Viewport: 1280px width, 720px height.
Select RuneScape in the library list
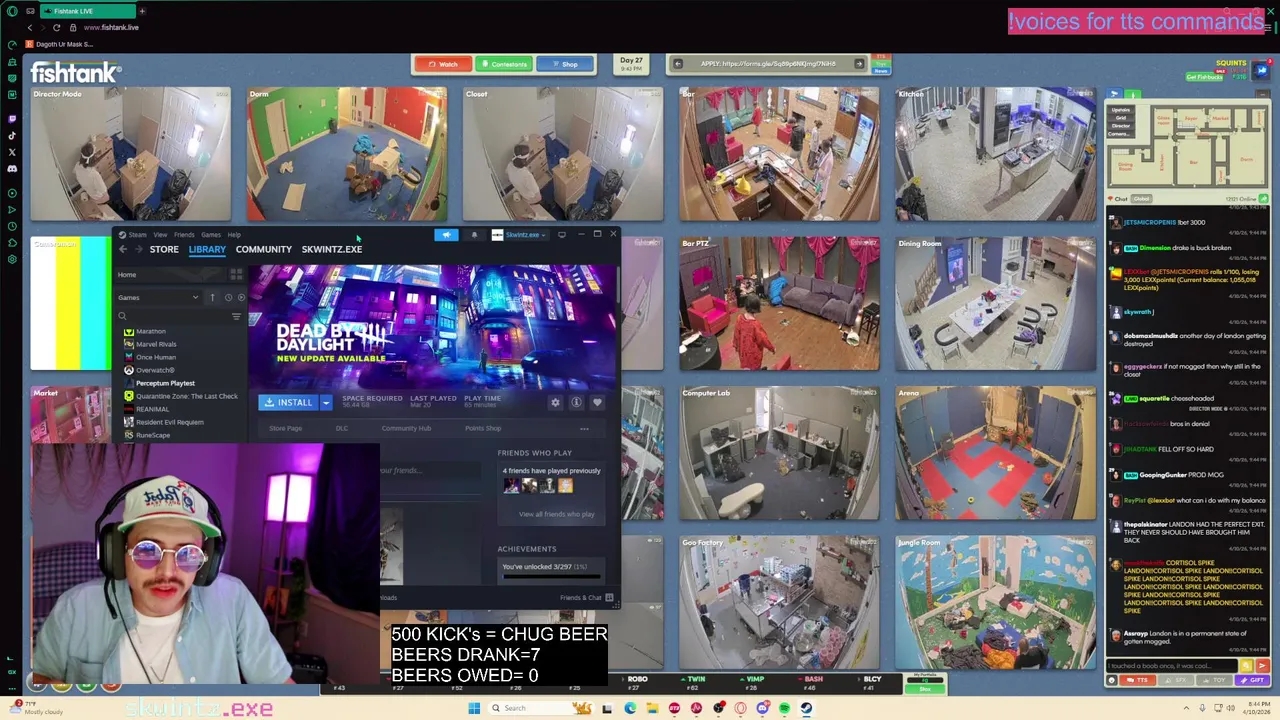[153, 435]
